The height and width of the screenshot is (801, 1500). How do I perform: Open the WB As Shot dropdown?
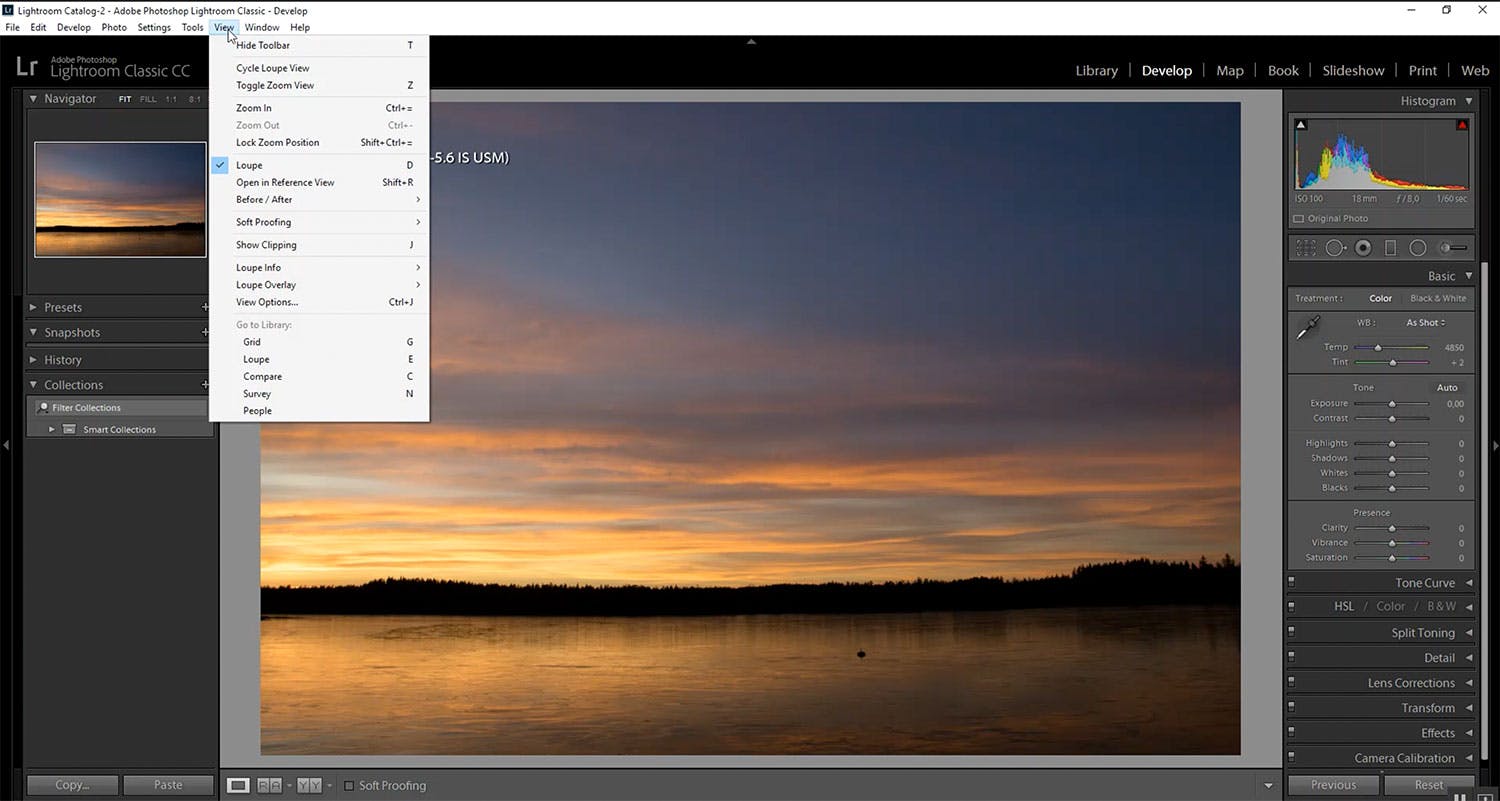pyautogui.click(x=1425, y=323)
